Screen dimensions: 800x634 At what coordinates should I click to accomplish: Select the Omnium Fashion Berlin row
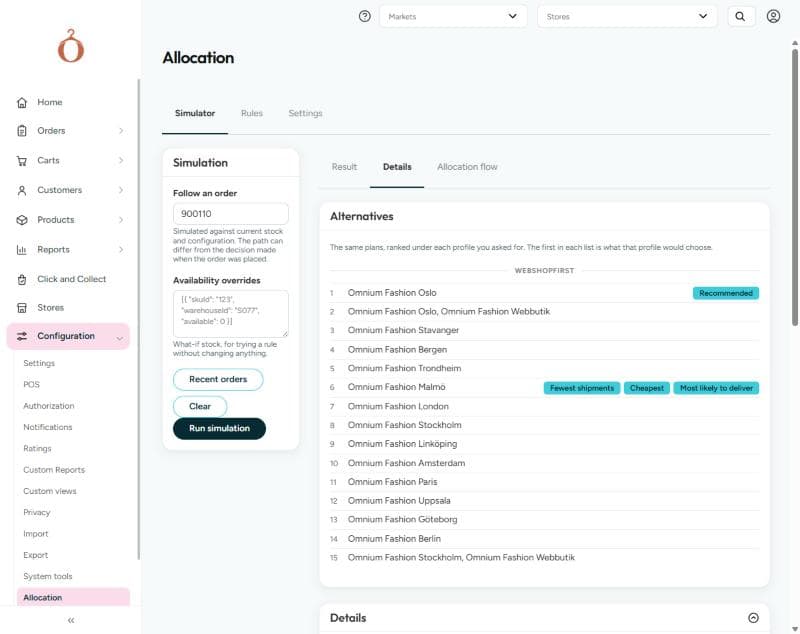click(544, 539)
